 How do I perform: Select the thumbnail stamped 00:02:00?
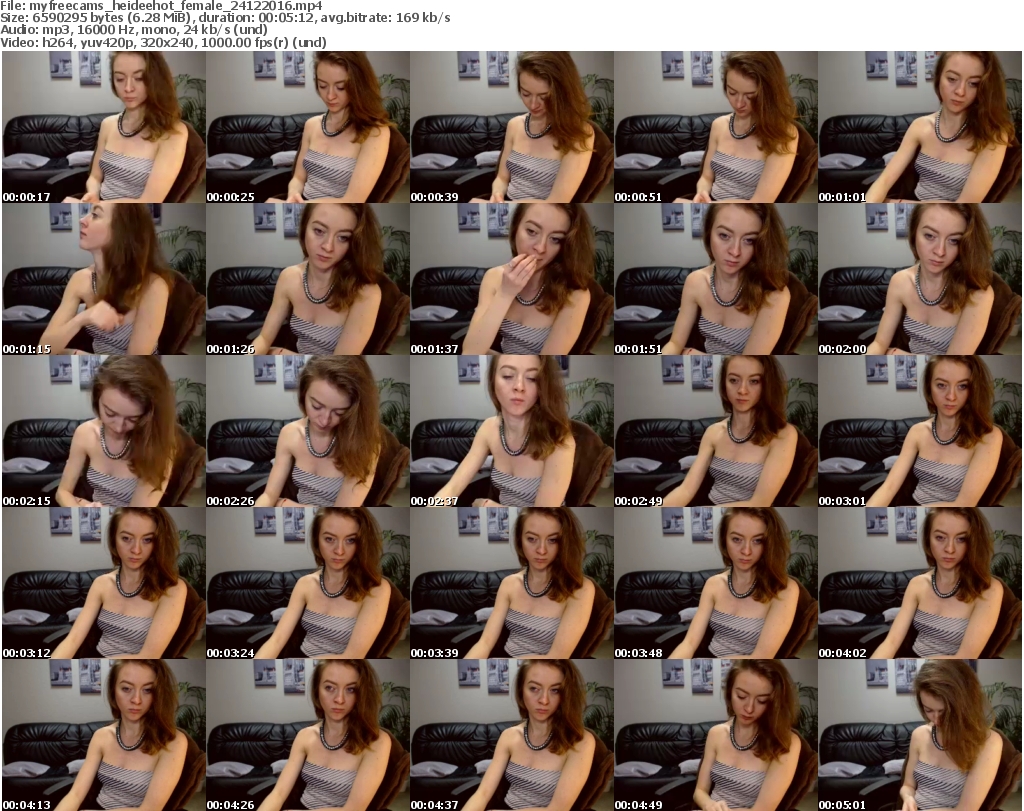(x=920, y=279)
